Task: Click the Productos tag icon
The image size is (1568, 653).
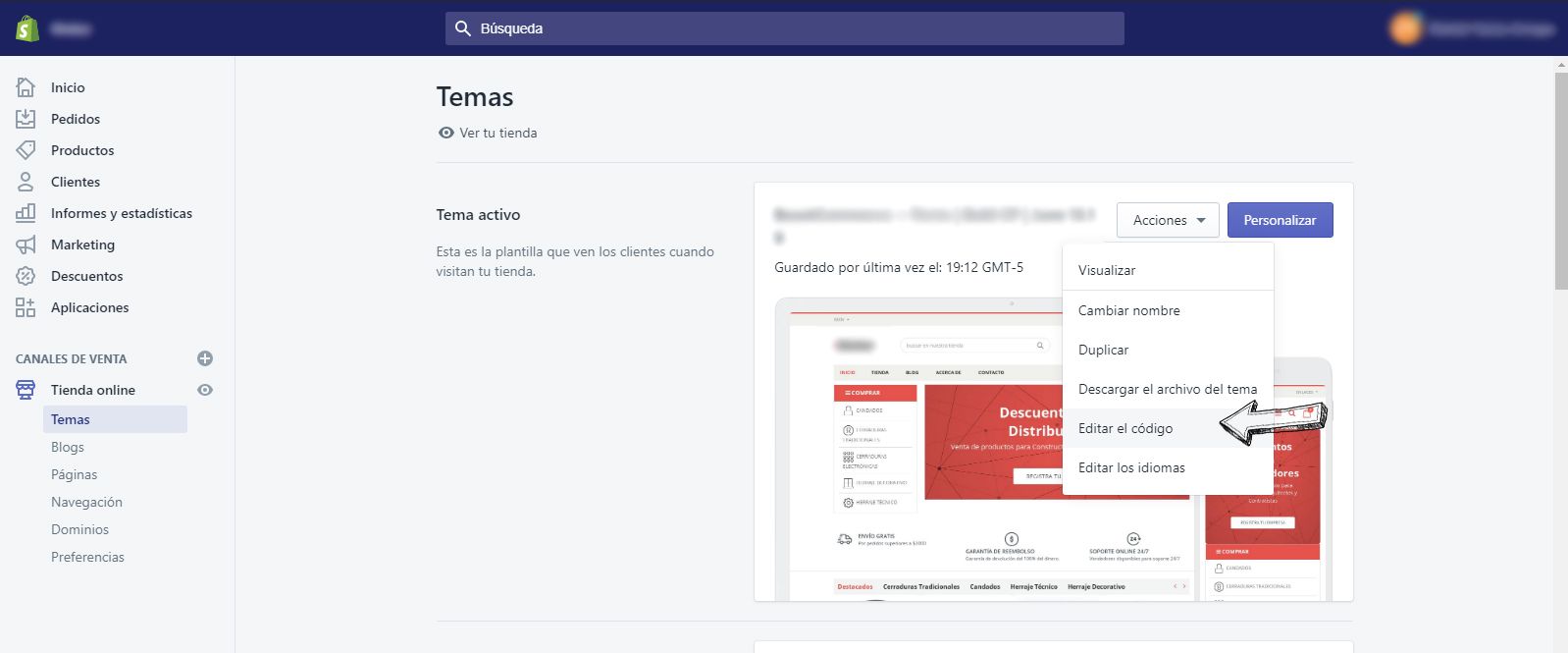Action: click(x=26, y=150)
